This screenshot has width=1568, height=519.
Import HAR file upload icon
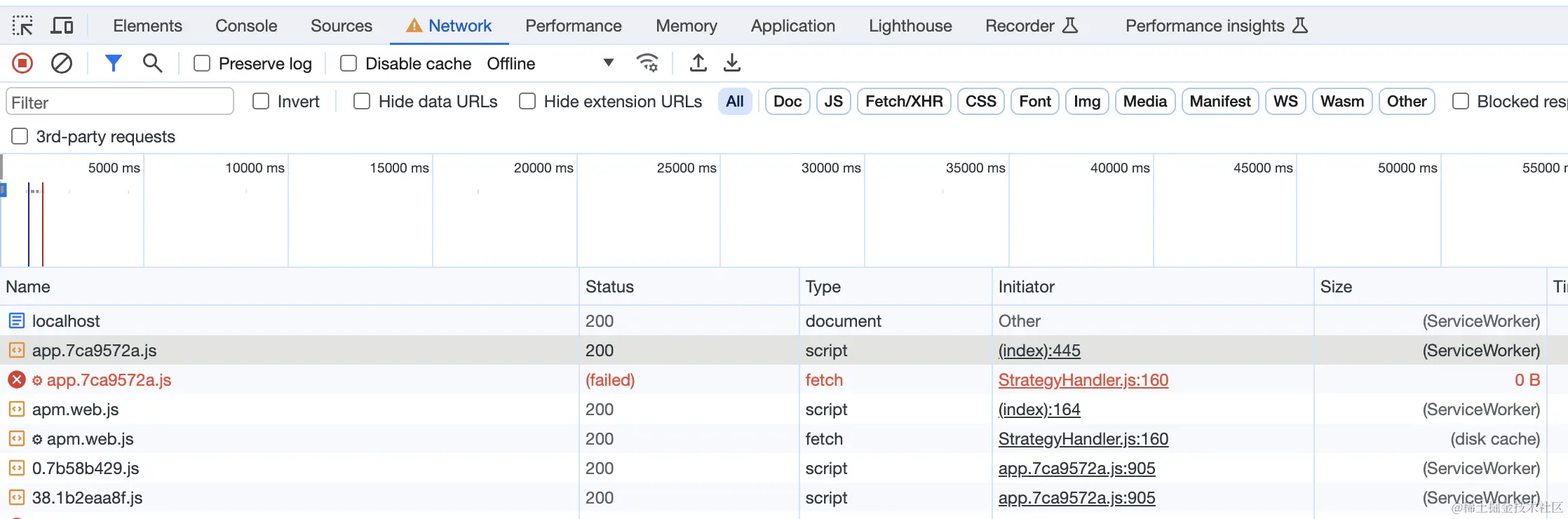coord(698,63)
